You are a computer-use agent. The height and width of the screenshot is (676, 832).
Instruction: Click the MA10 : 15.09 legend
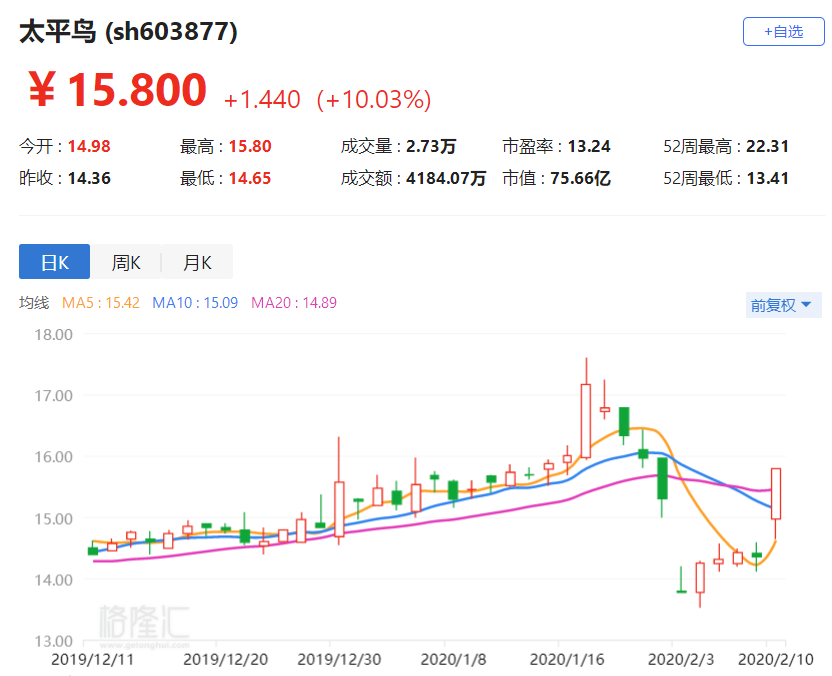pos(195,303)
